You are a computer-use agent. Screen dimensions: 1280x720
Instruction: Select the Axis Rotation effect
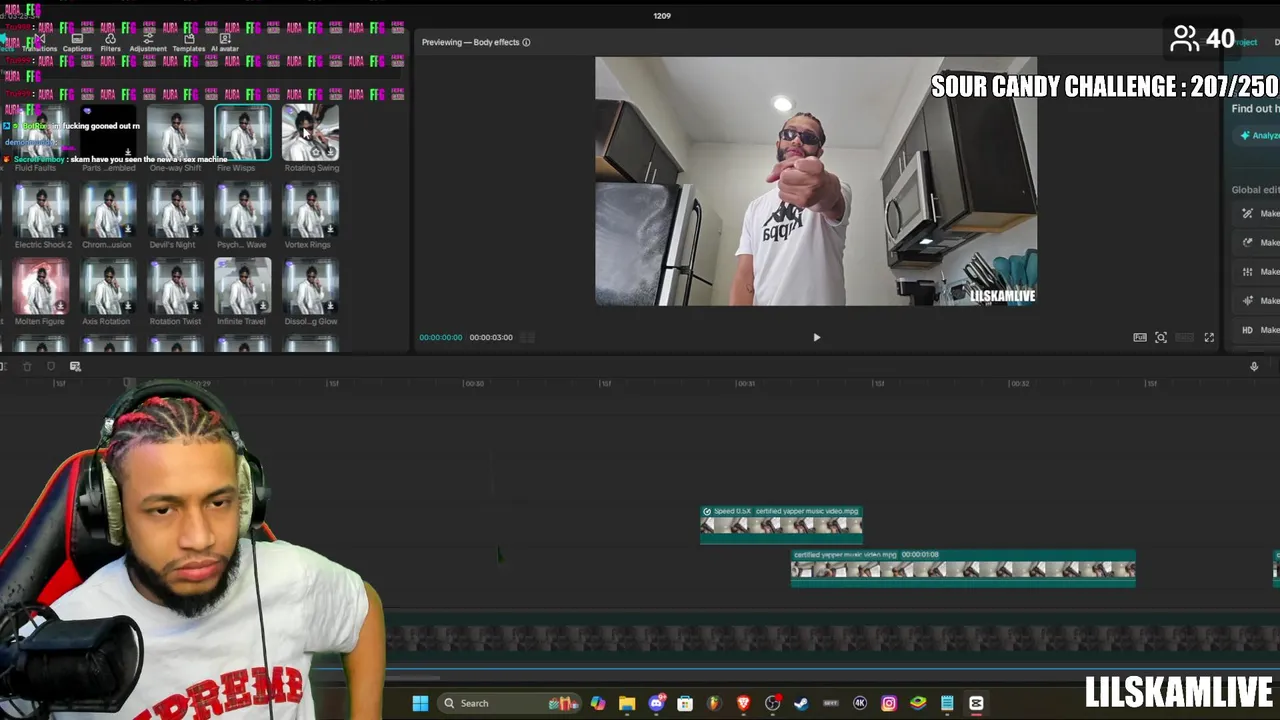pyautogui.click(x=108, y=286)
